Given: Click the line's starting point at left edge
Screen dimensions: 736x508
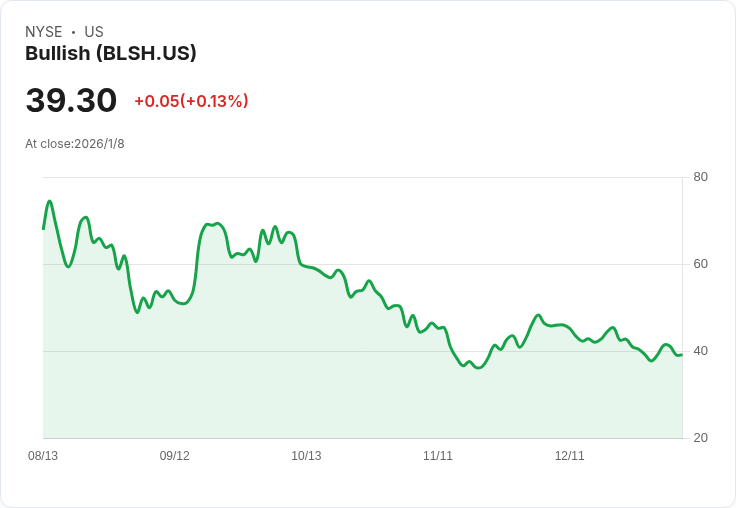Looking at the screenshot, I should coord(43,229).
